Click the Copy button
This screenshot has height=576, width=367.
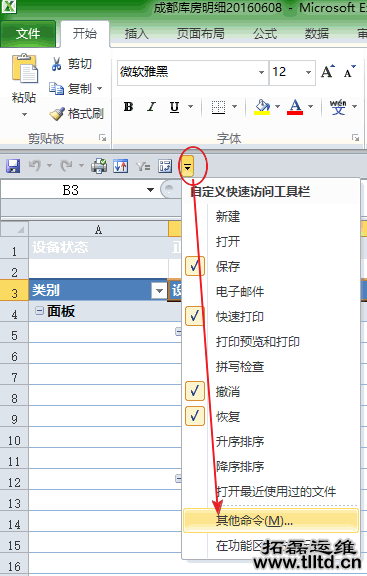(71, 89)
